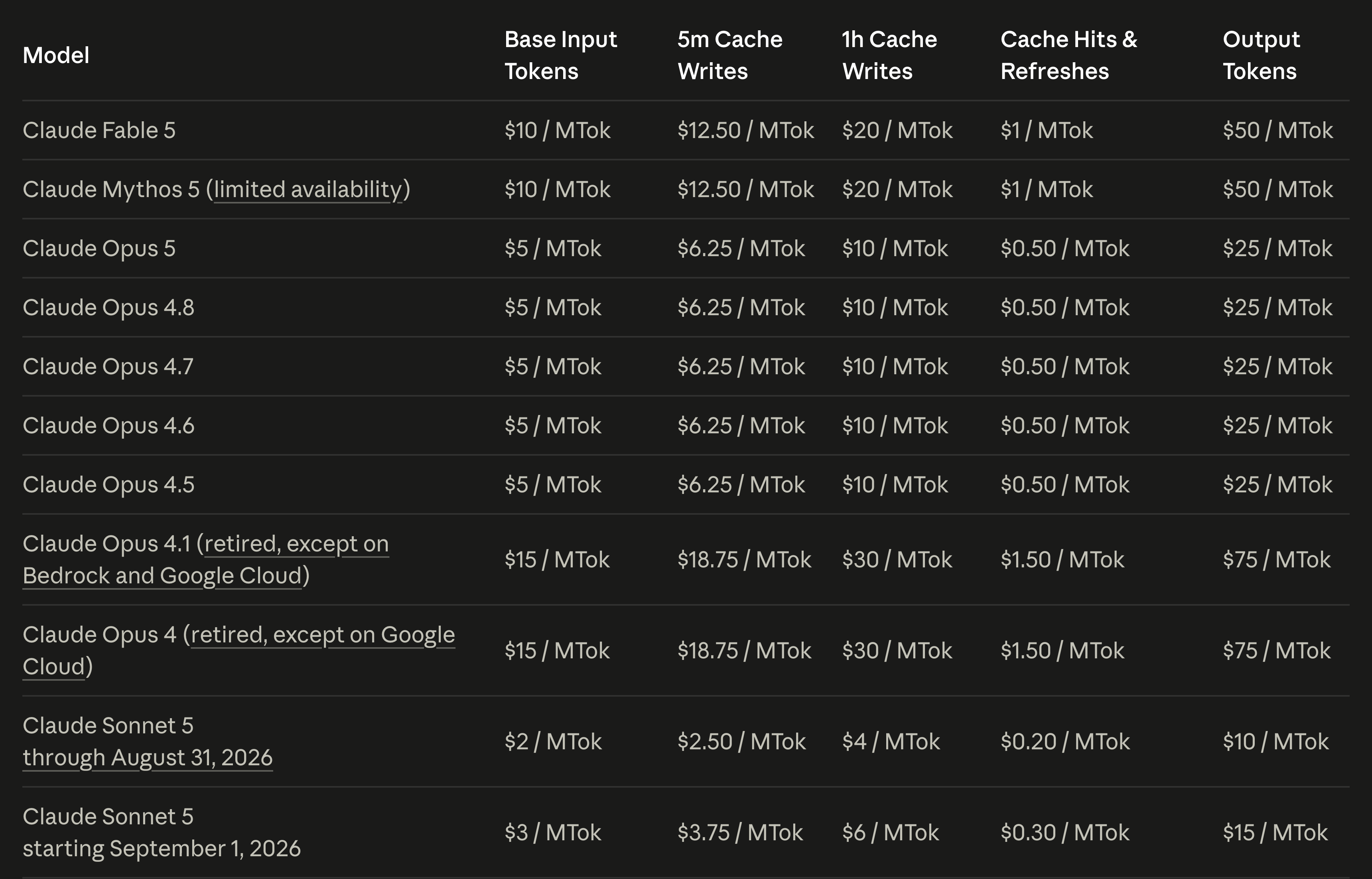
Task: Select the "Claude Opus 4.8" model name
Action: (x=108, y=308)
